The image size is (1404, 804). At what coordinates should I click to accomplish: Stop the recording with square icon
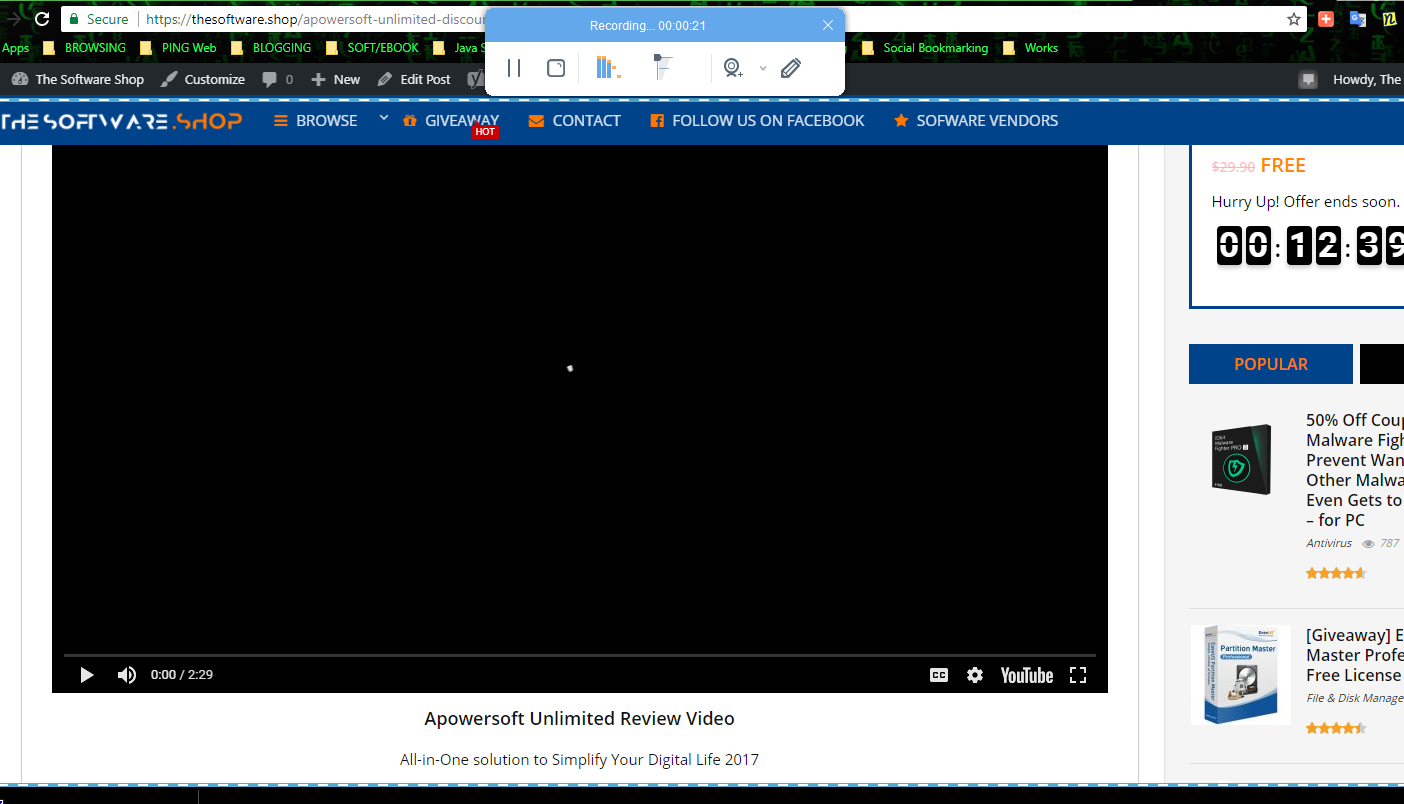tap(556, 68)
